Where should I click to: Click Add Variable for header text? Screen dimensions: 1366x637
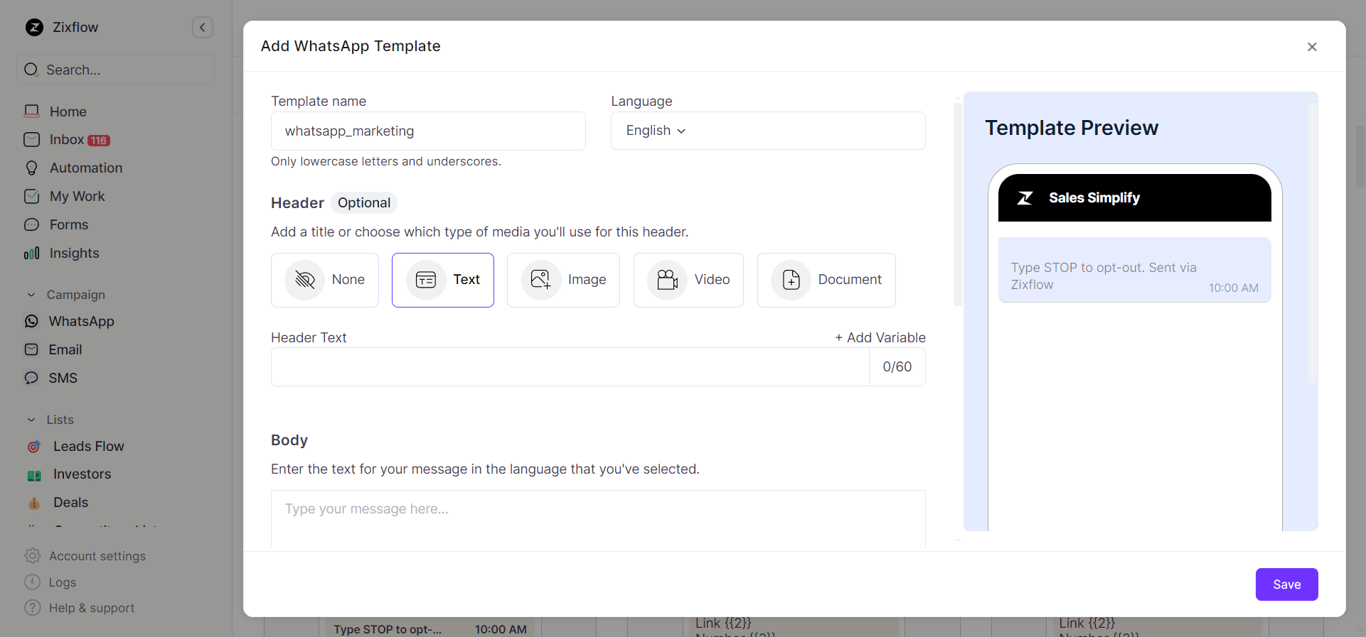(x=881, y=337)
